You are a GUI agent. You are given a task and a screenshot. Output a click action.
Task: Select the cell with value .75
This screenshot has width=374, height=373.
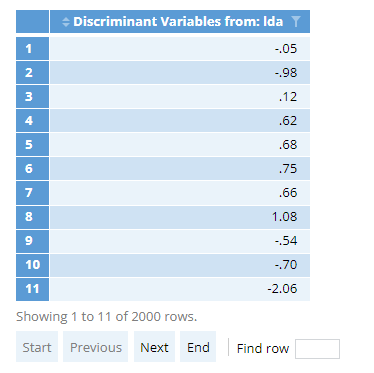(x=180, y=169)
